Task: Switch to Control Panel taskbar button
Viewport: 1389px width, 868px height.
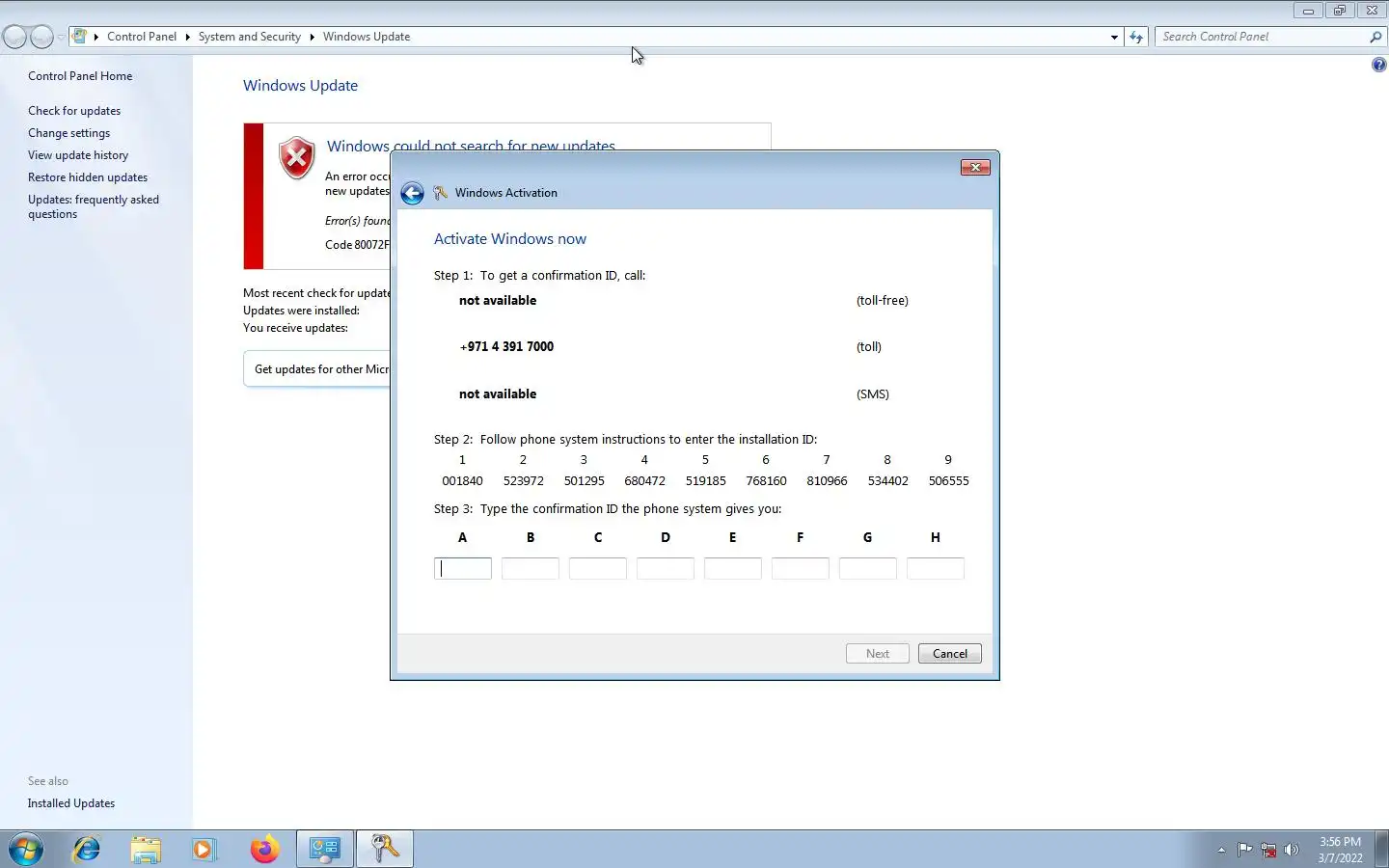Action: 324,850
